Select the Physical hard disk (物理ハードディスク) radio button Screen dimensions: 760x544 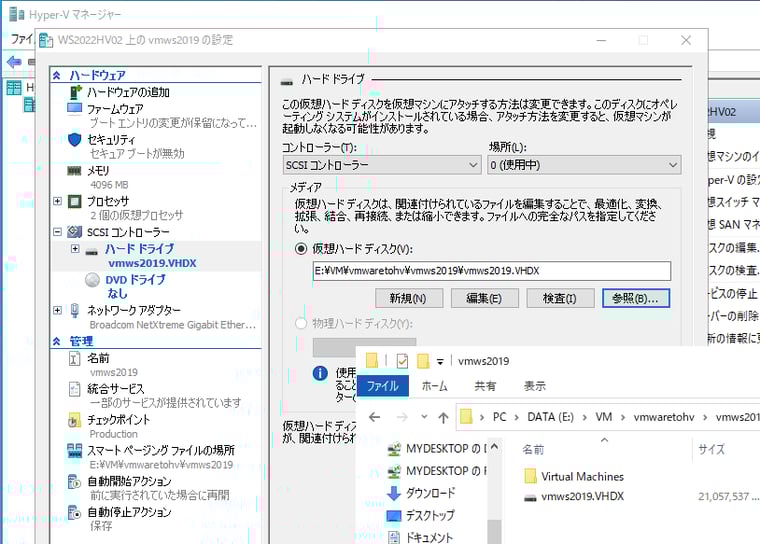[x=301, y=323]
